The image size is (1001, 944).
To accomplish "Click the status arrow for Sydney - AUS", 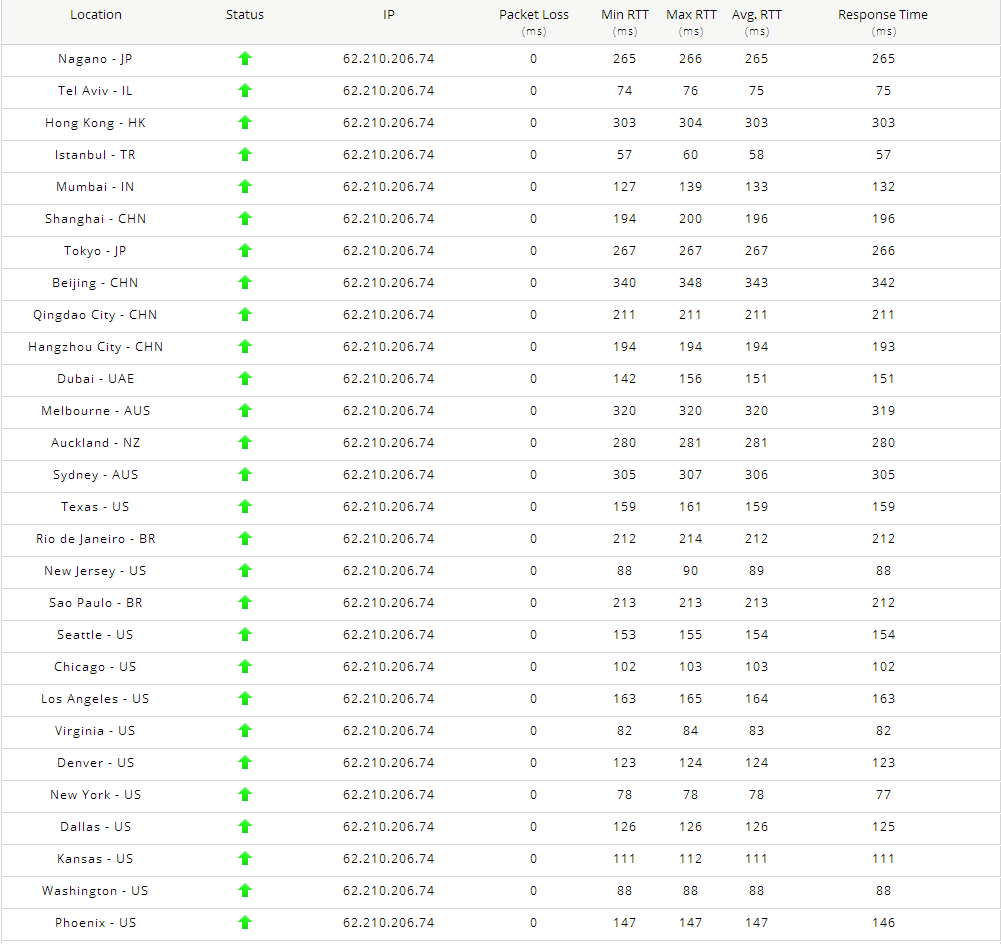I will click(245, 475).
